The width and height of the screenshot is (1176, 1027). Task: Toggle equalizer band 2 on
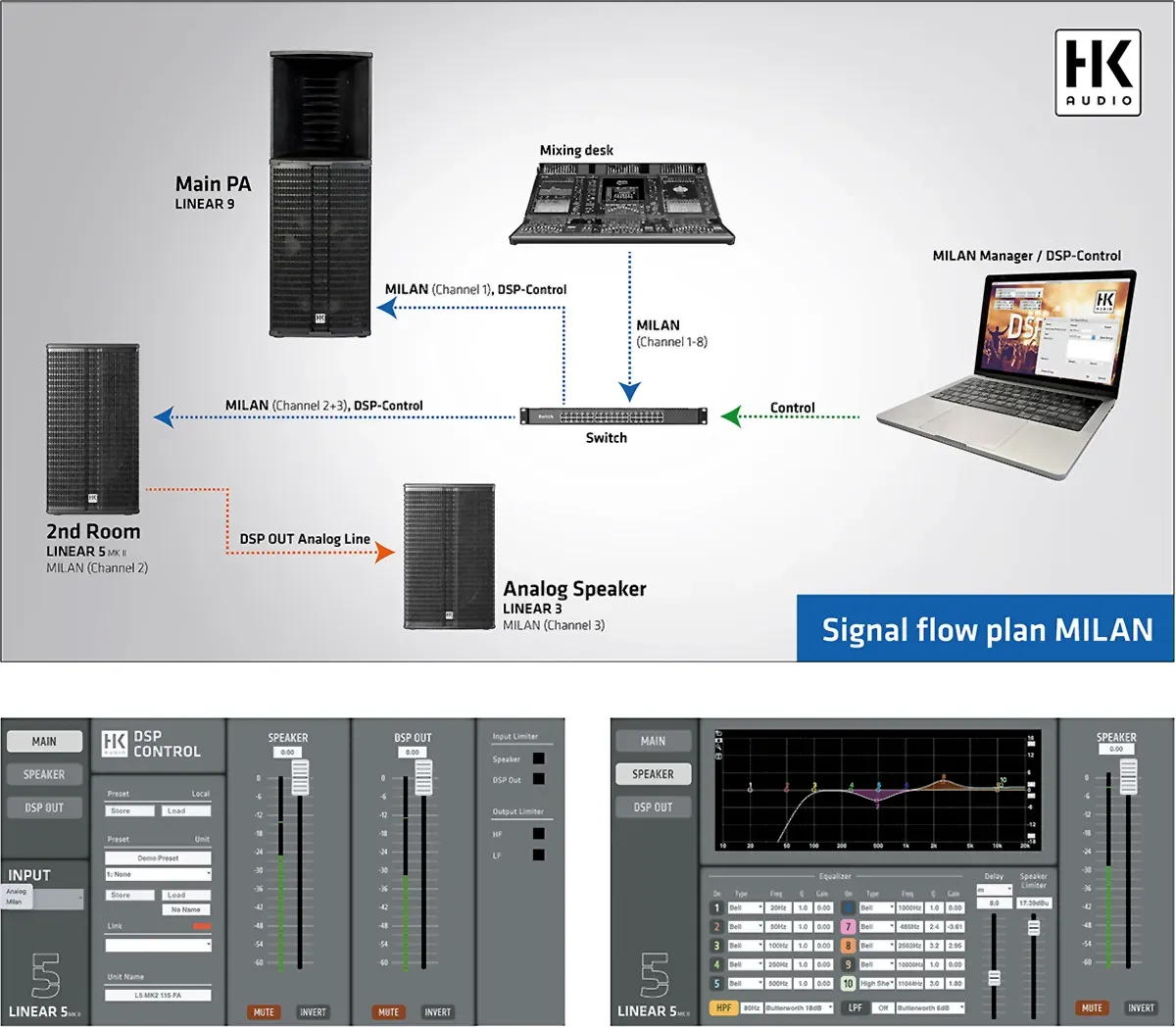[x=716, y=927]
